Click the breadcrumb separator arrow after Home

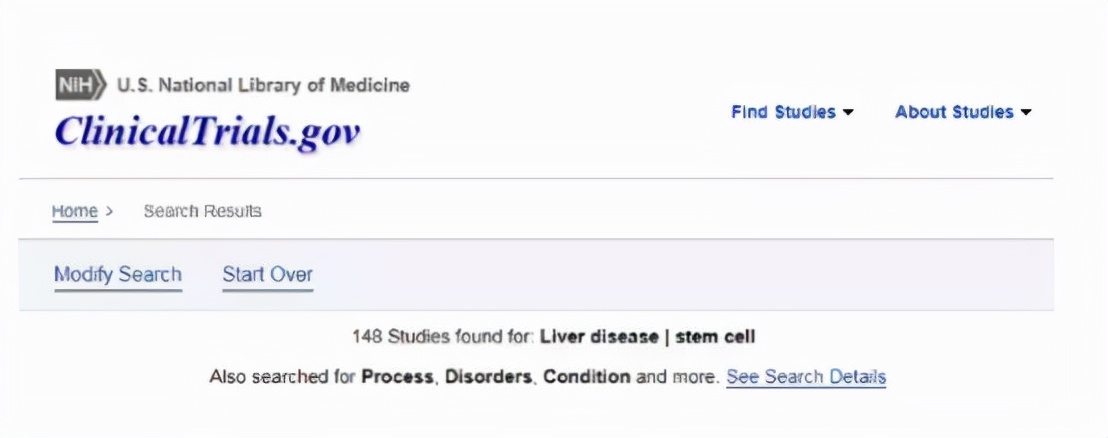coord(109,211)
